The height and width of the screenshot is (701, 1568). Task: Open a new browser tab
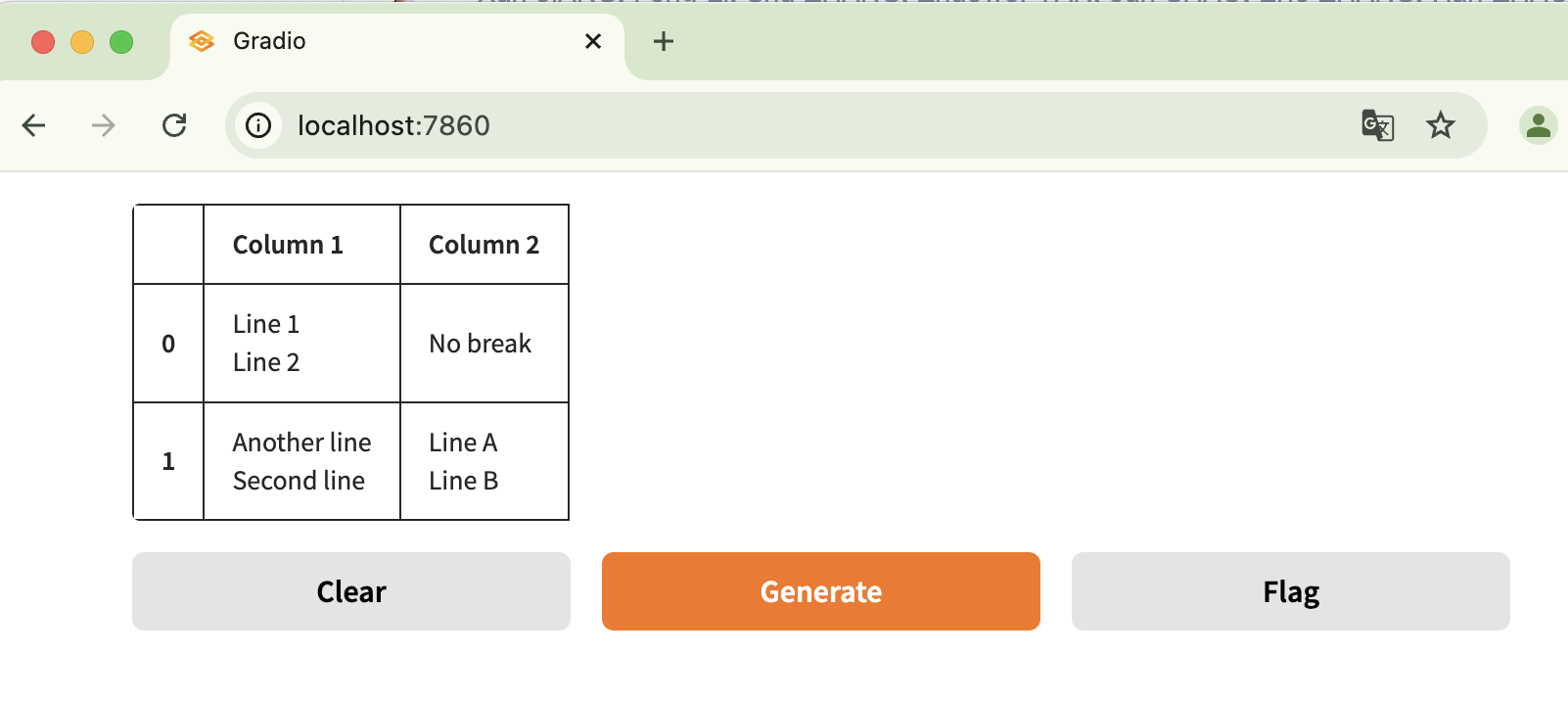tap(664, 41)
